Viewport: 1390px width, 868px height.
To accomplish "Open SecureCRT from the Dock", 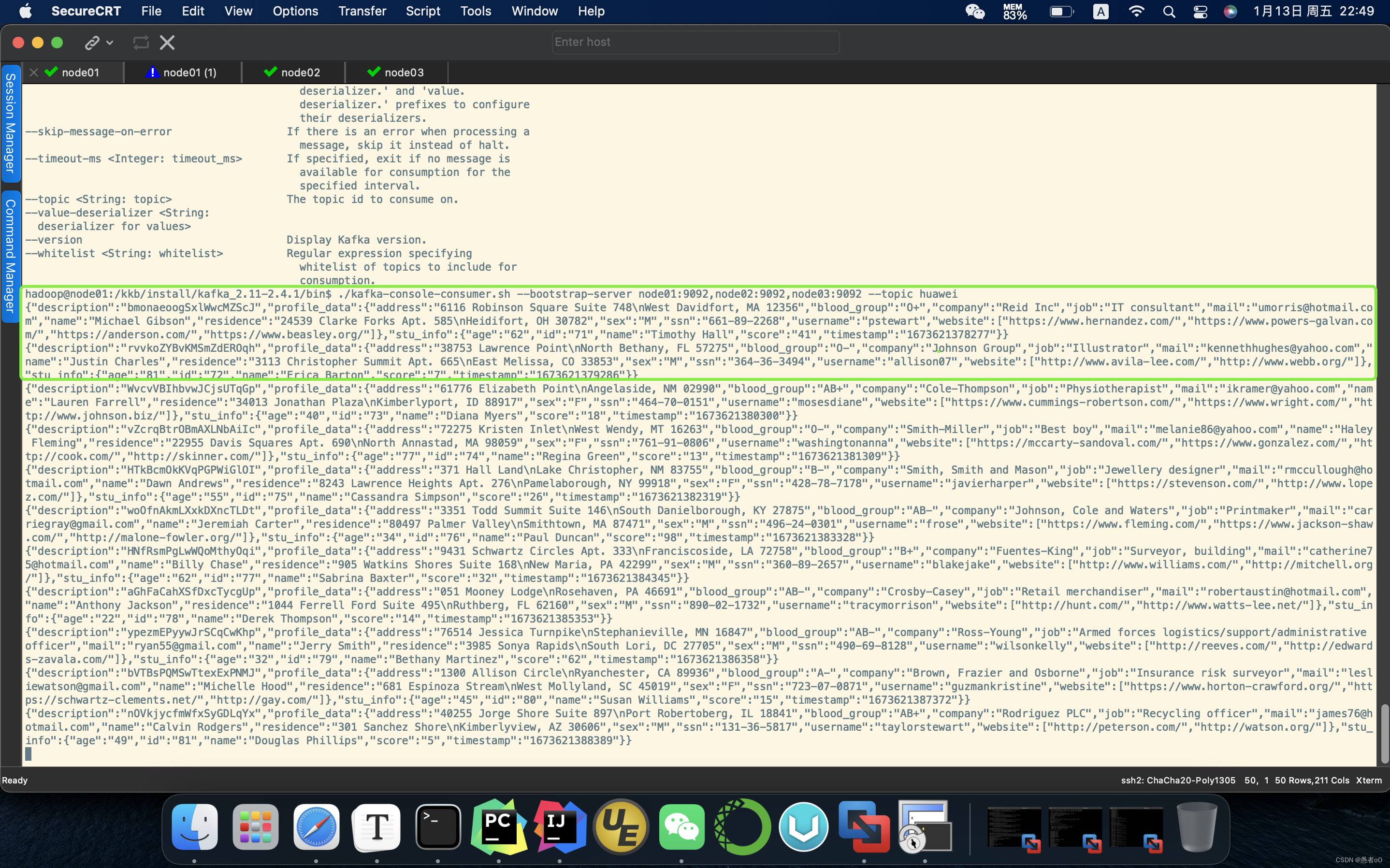I will (925, 826).
